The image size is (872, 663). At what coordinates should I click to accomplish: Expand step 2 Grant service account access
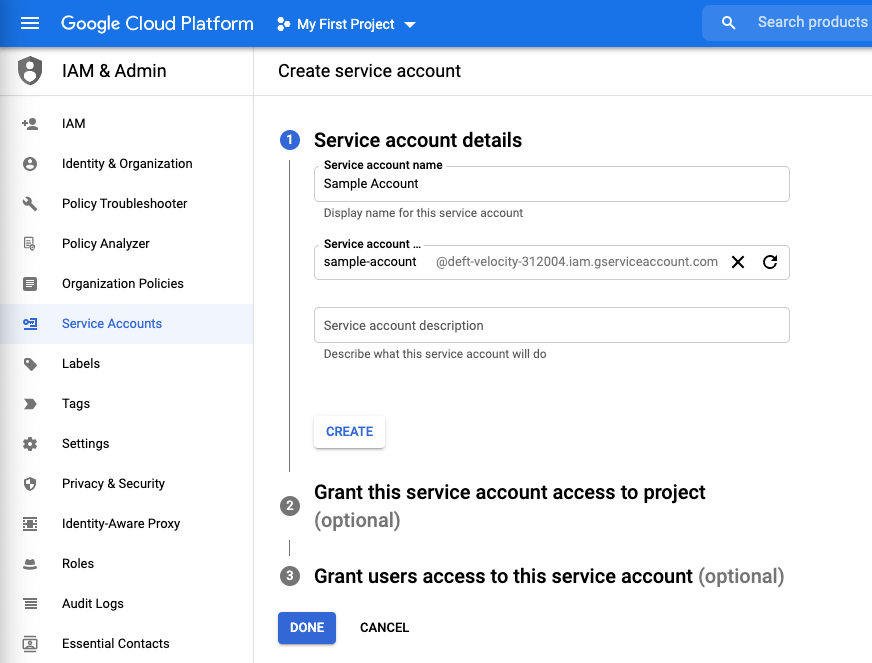(x=509, y=493)
